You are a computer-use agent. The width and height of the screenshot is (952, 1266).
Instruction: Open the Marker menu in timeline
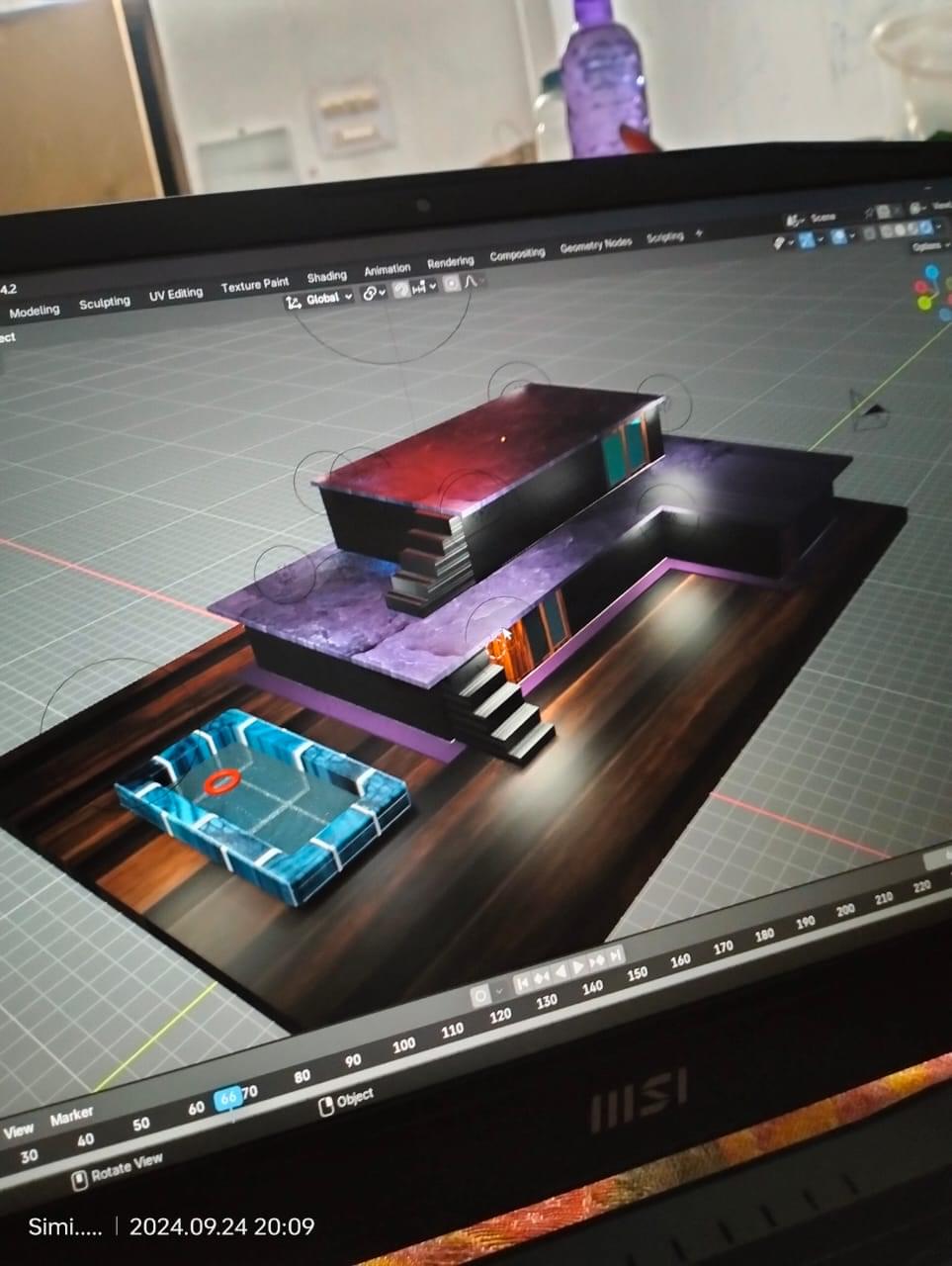click(71, 1117)
